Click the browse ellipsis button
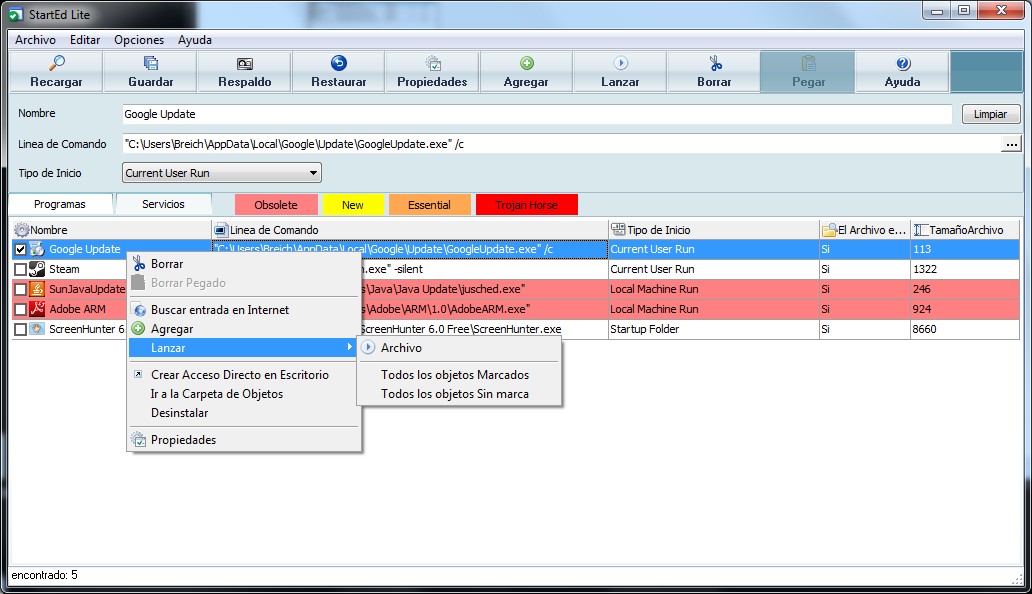 point(1010,144)
